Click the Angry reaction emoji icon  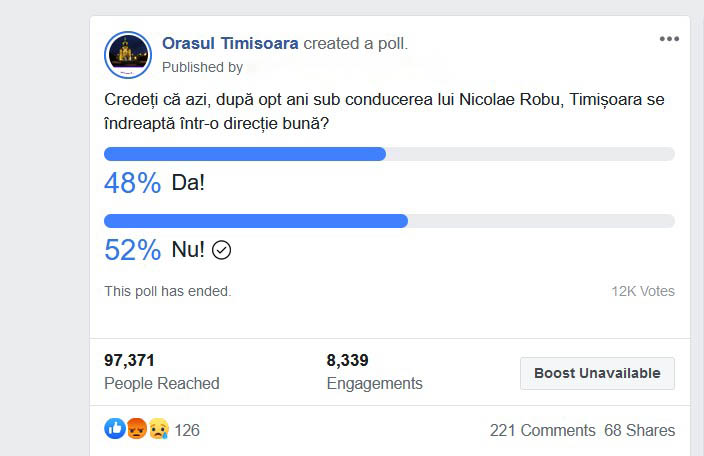tap(138, 429)
